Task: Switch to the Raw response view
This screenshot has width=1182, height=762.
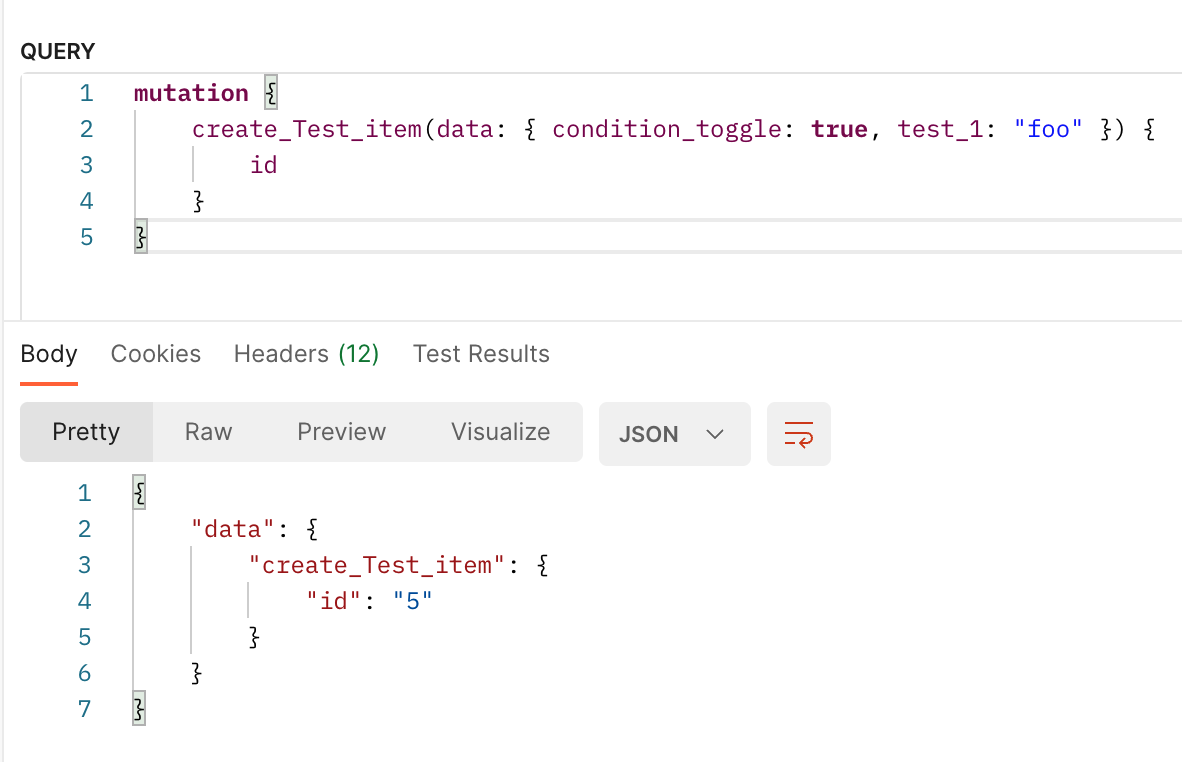Action: 208,432
